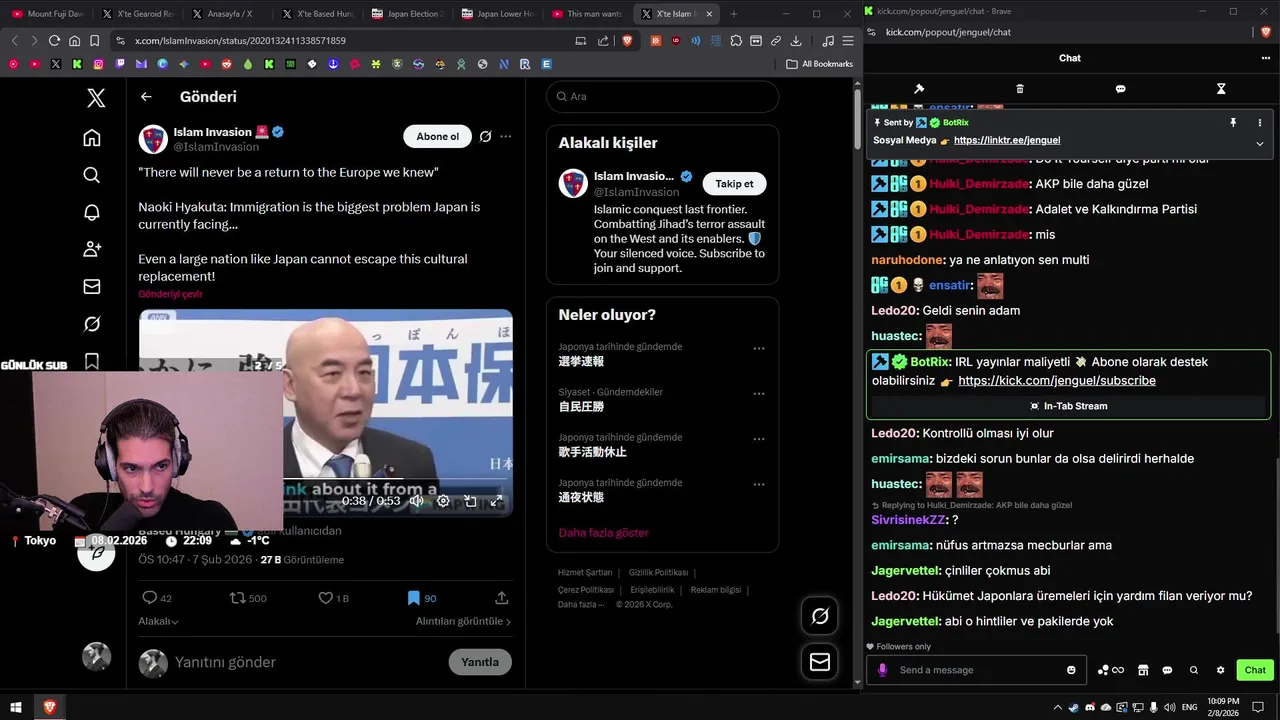1280x720 pixels.
Task: Click the Yanıtla reply button
Action: (480, 662)
